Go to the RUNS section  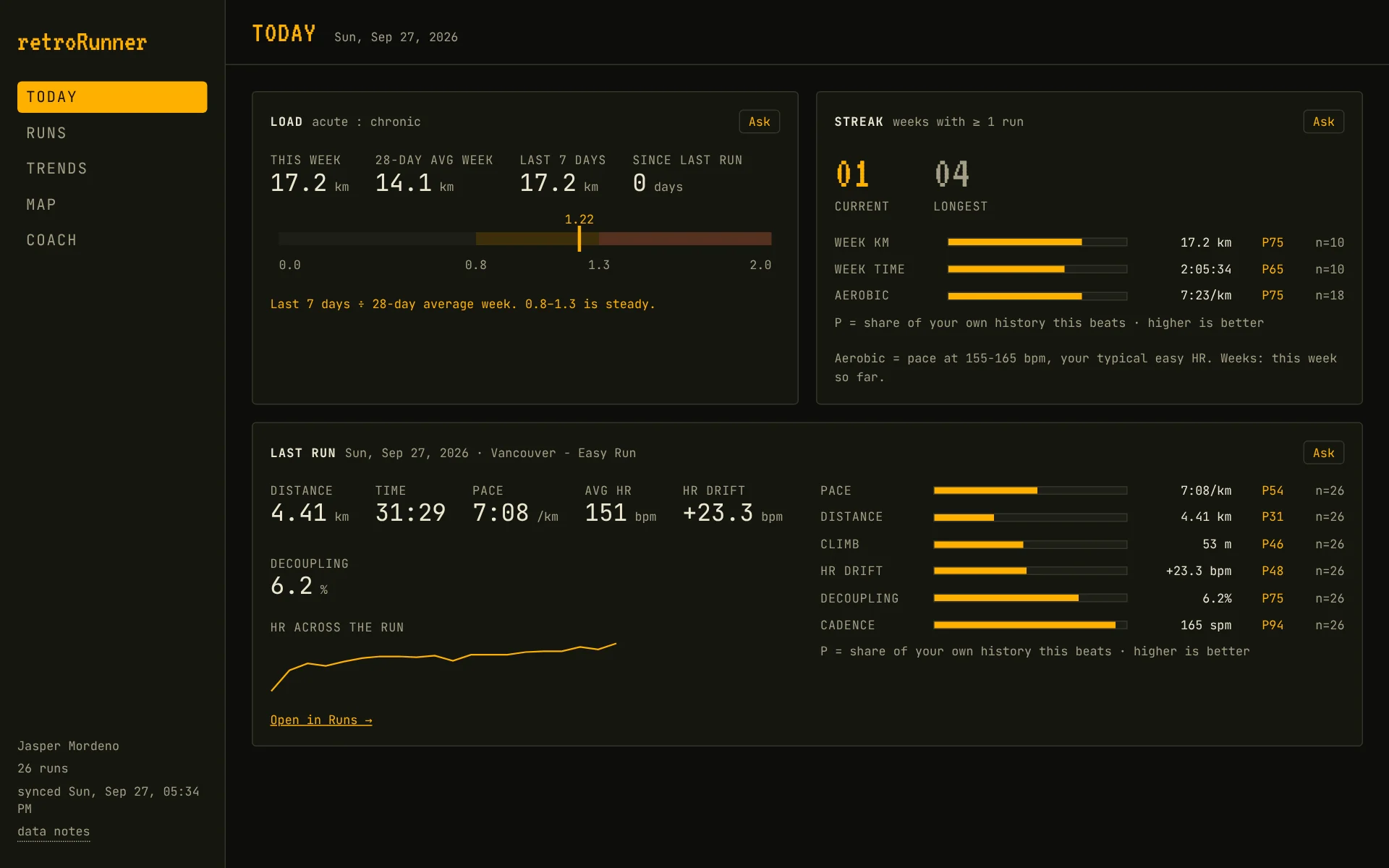tap(112, 133)
